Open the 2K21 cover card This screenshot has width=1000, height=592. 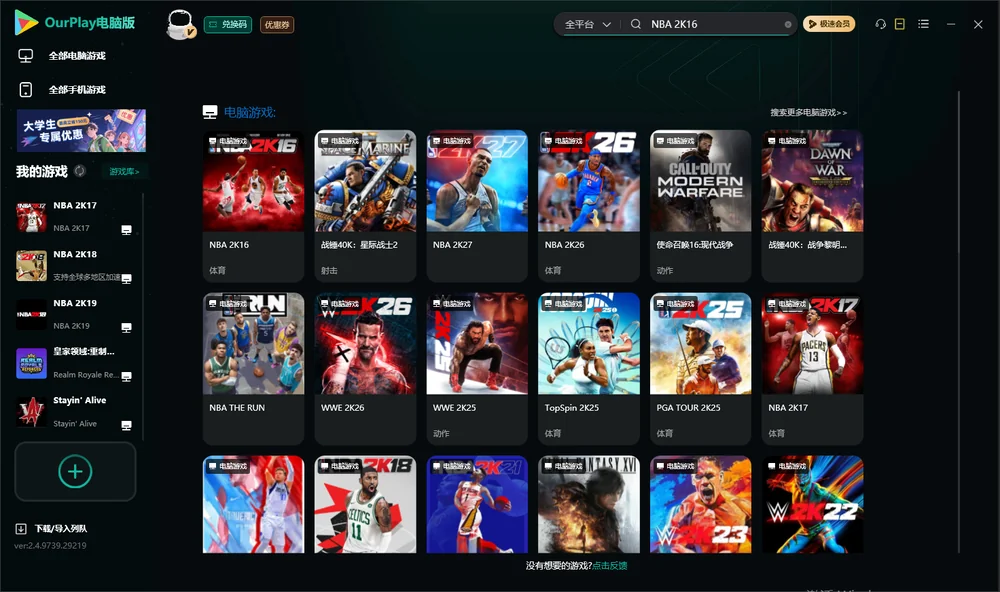tap(477, 505)
